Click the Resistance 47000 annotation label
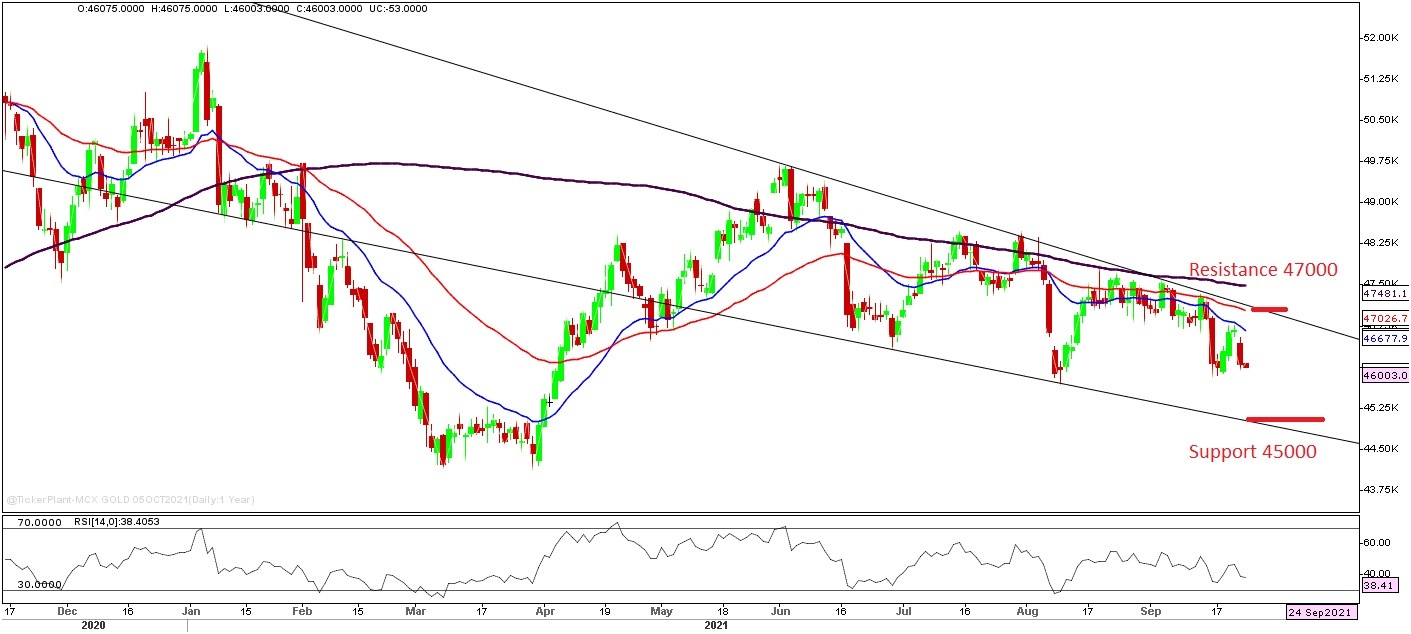Image resolution: width=1411 pixels, height=634 pixels. pyautogui.click(x=1262, y=270)
